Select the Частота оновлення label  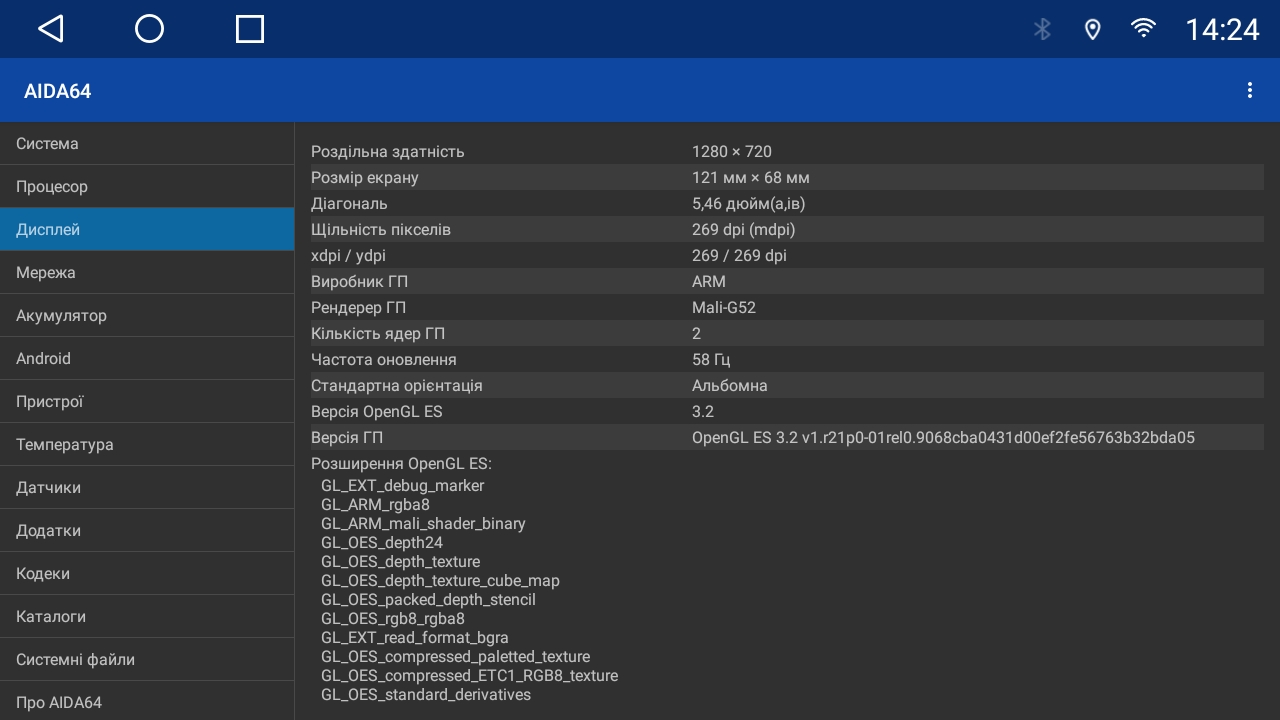384,360
